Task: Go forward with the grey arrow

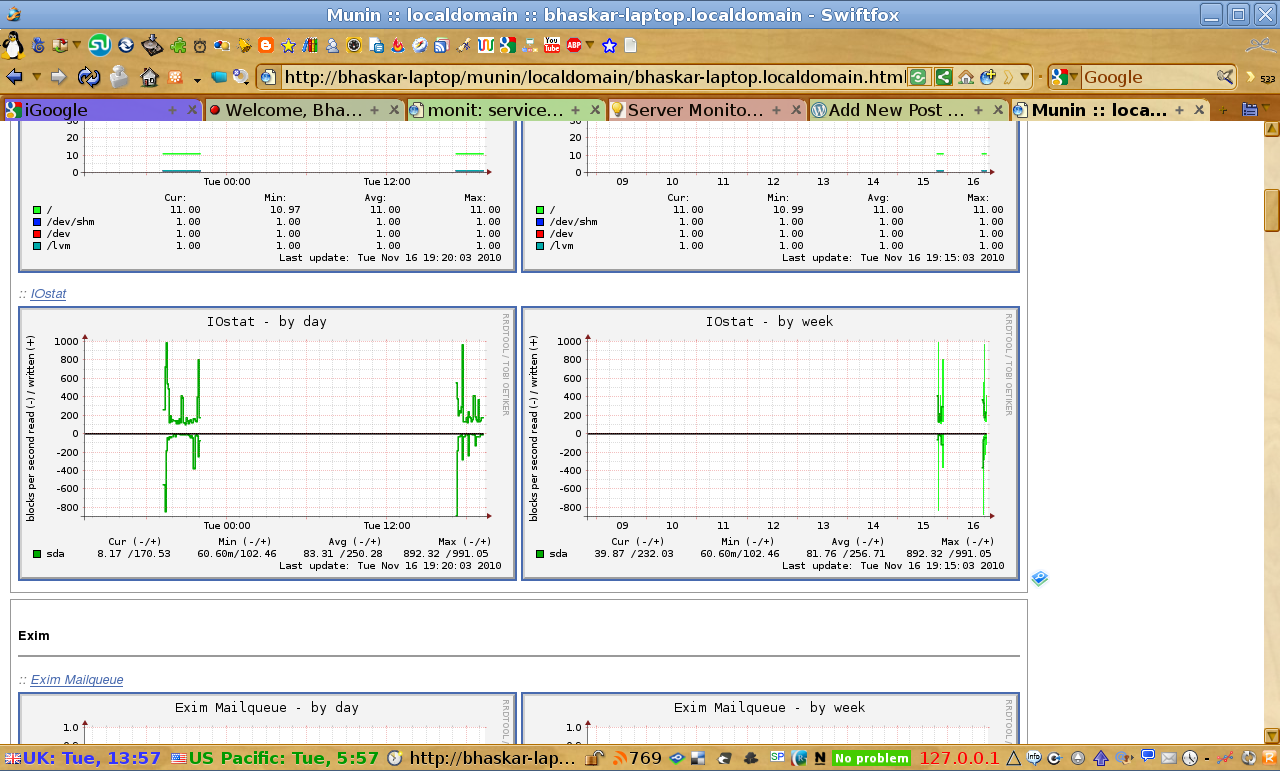Action: pos(58,77)
